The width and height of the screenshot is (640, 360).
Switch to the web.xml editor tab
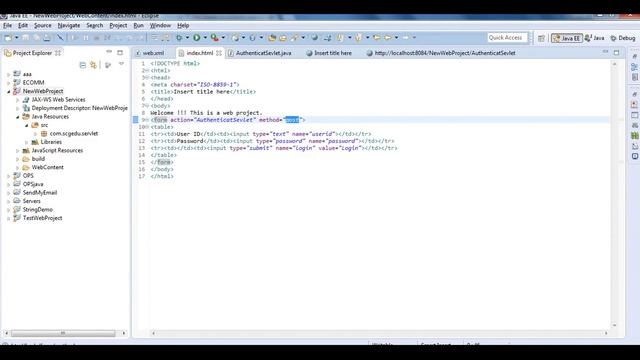pyautogui.click(x=150, y=53)
